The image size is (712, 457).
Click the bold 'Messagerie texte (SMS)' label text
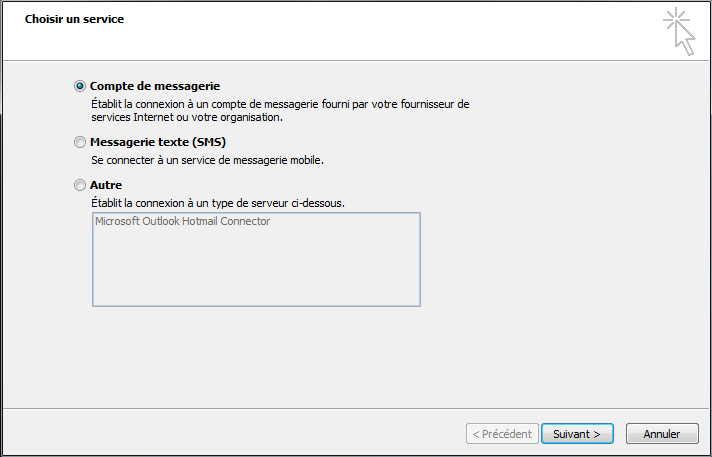click(158, 142)
